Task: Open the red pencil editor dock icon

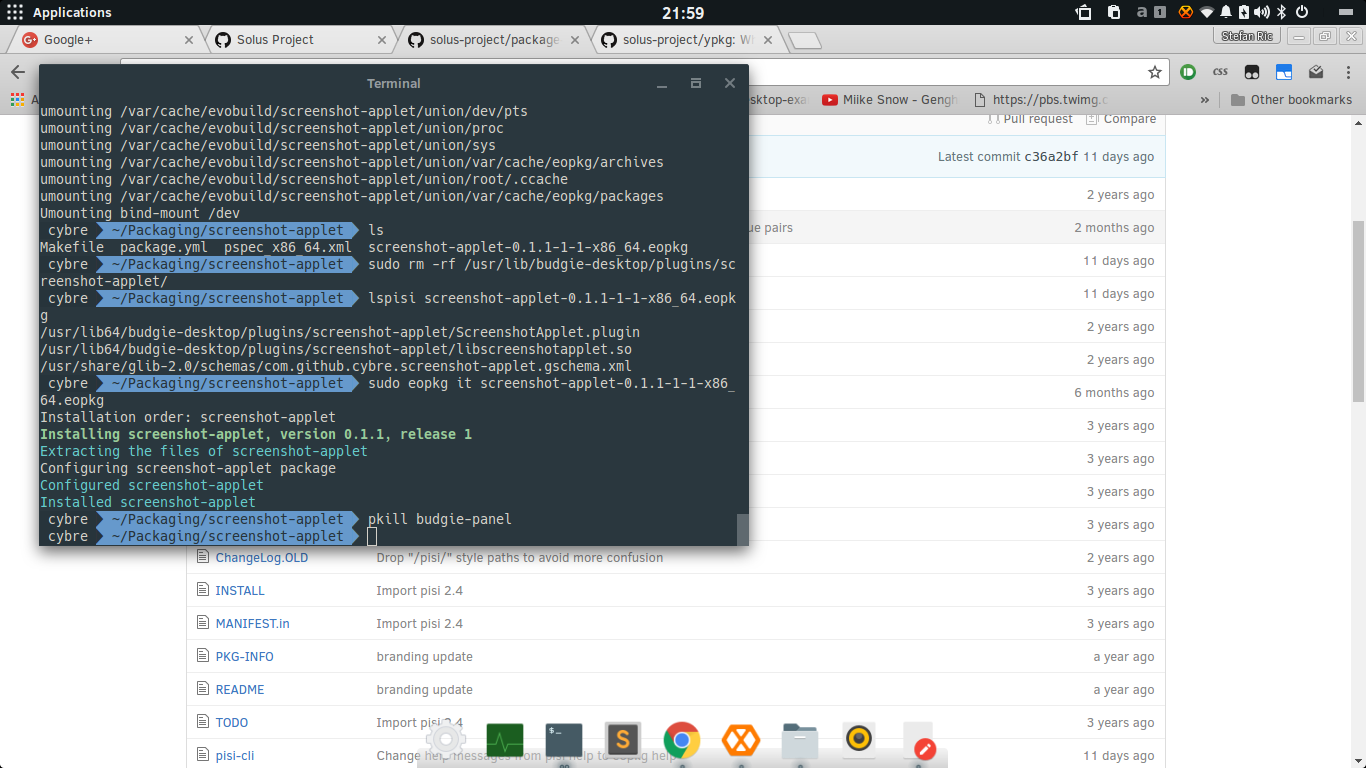Action: [920, 743]
